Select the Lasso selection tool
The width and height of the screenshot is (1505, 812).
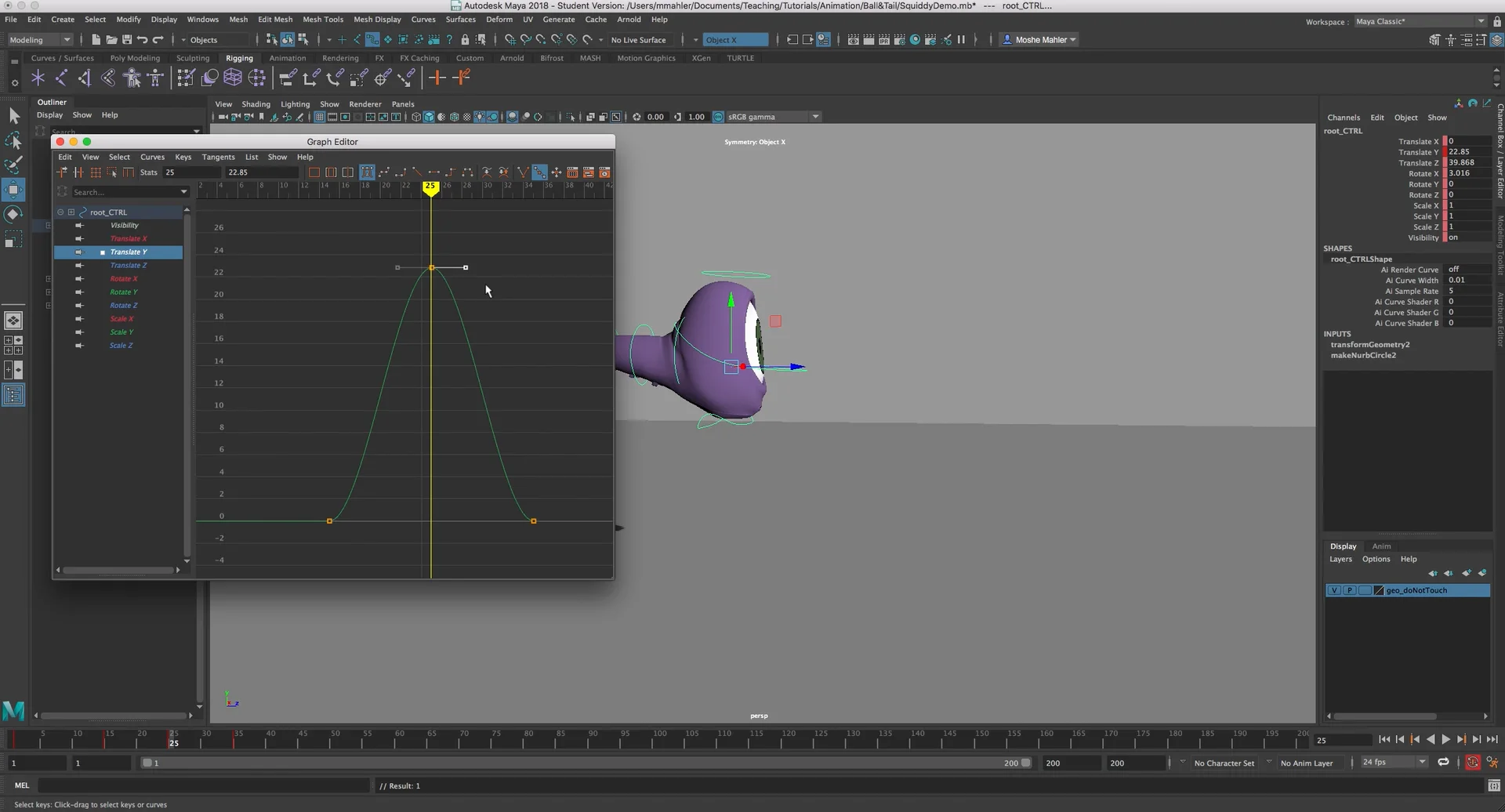point(13,141)
